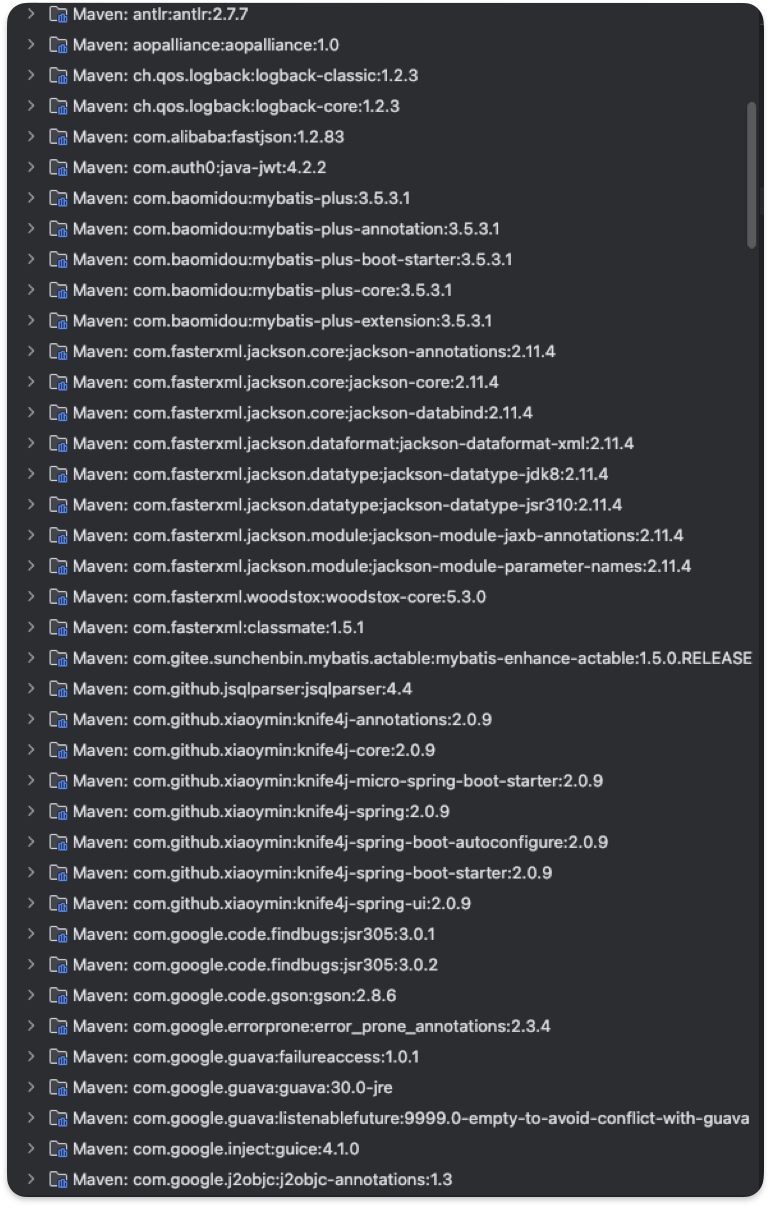
Task: Expand the findbugs jsr305:3.0.1 node
Action: 31,934
